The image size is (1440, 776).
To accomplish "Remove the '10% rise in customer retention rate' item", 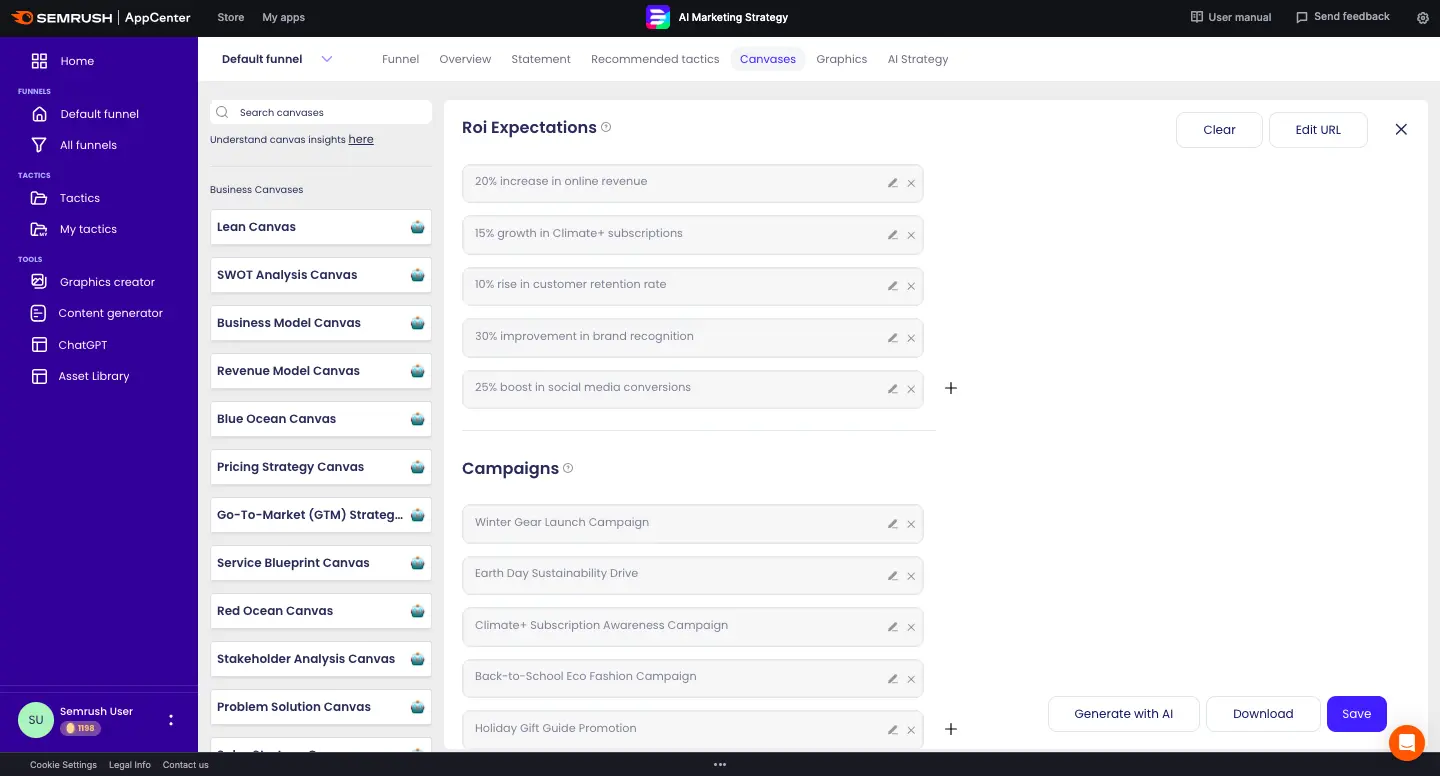I will pyautogui.click(x=911, y=286).
